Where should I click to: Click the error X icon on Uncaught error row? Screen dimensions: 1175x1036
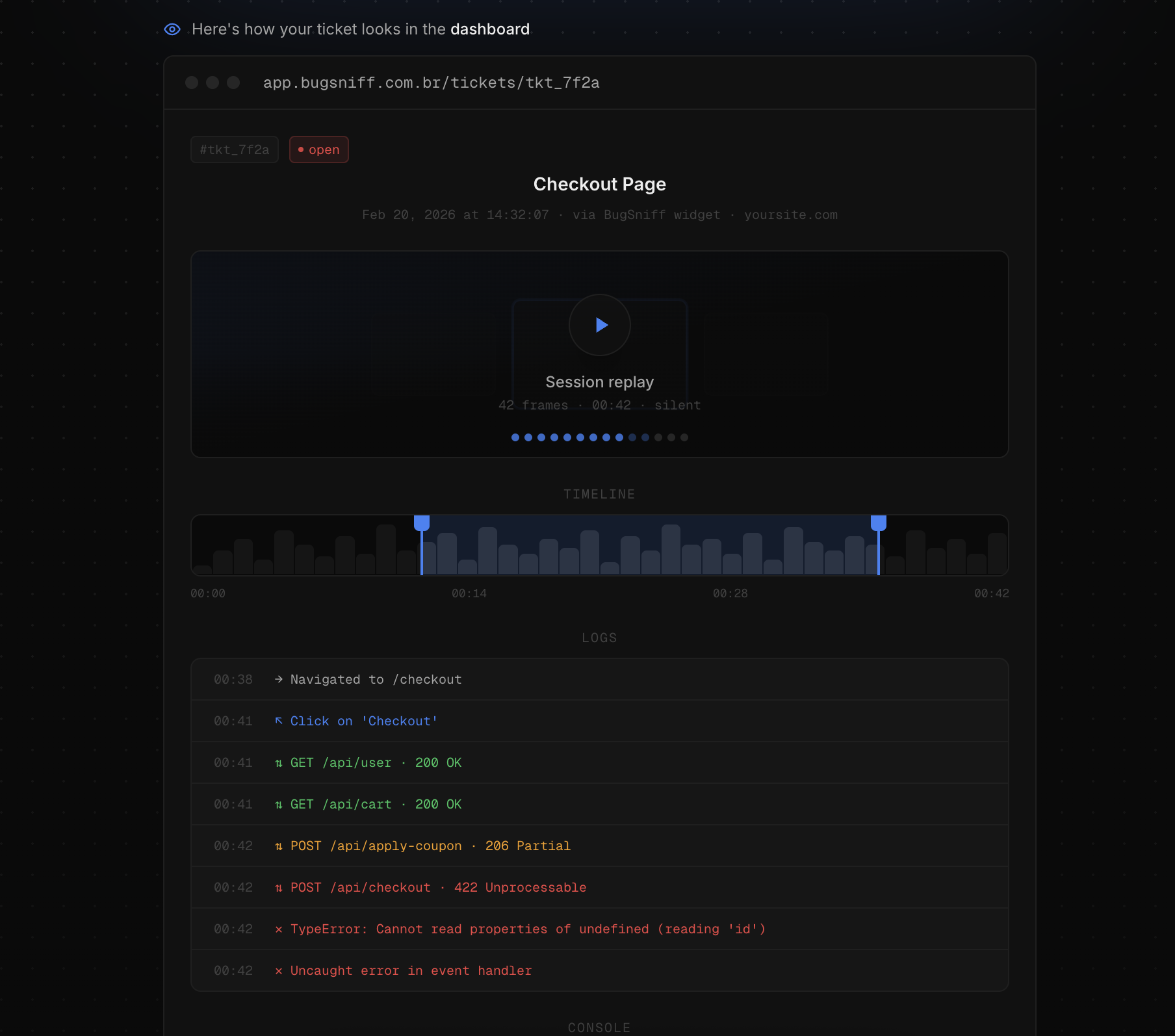click(x=279, y=971)
